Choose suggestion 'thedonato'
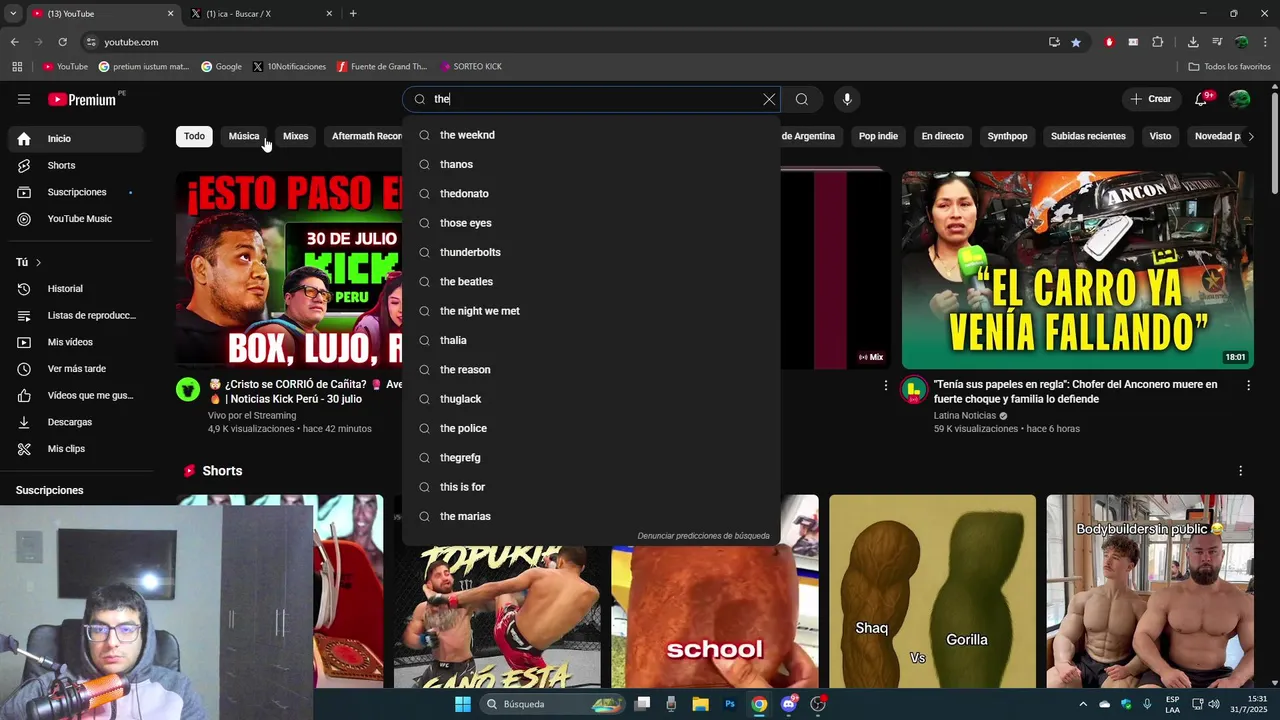 [x=591, y=194]
